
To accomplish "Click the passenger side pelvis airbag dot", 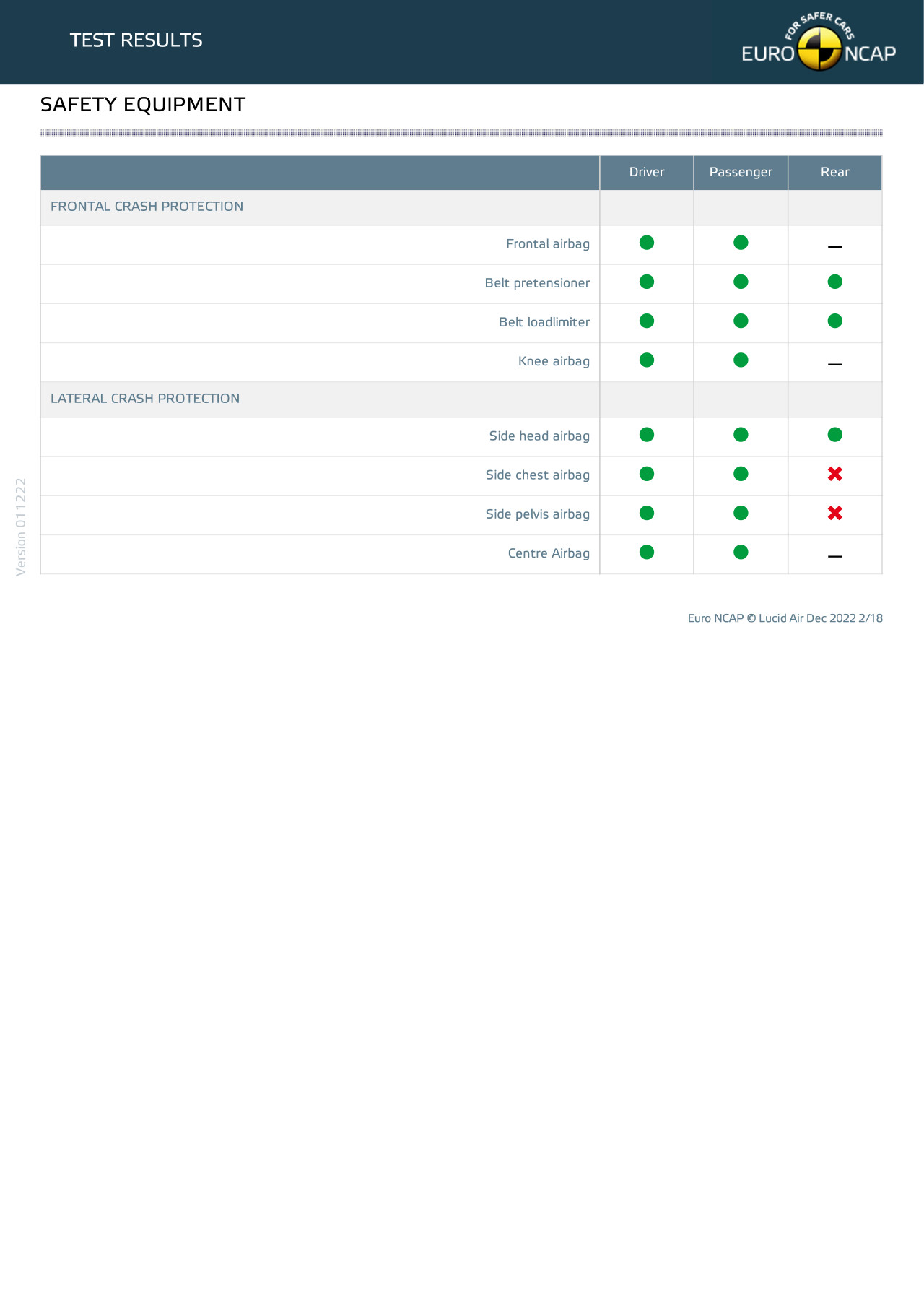I will click(741, 513).
